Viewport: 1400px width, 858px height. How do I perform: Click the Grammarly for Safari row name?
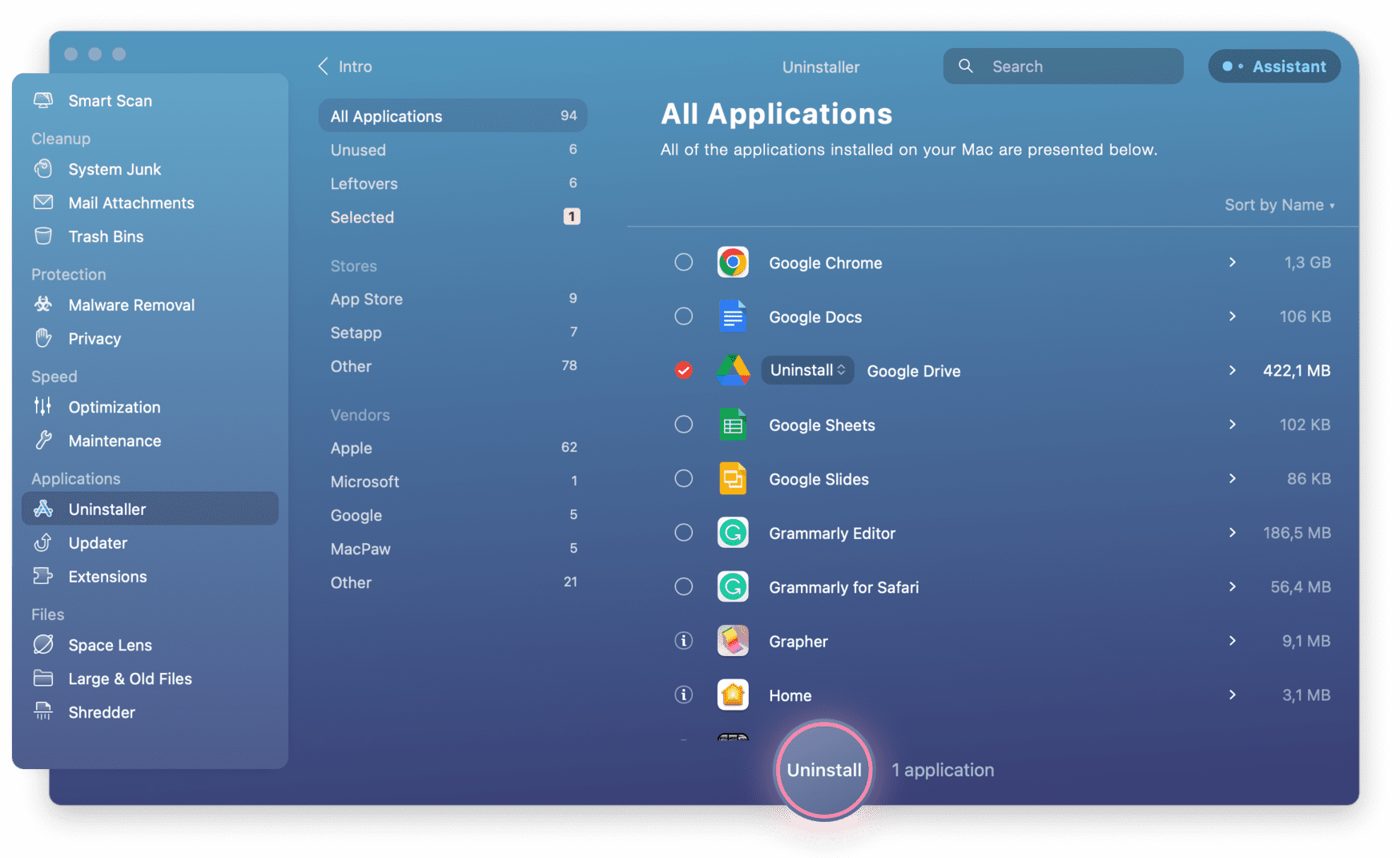coord(843,587)
